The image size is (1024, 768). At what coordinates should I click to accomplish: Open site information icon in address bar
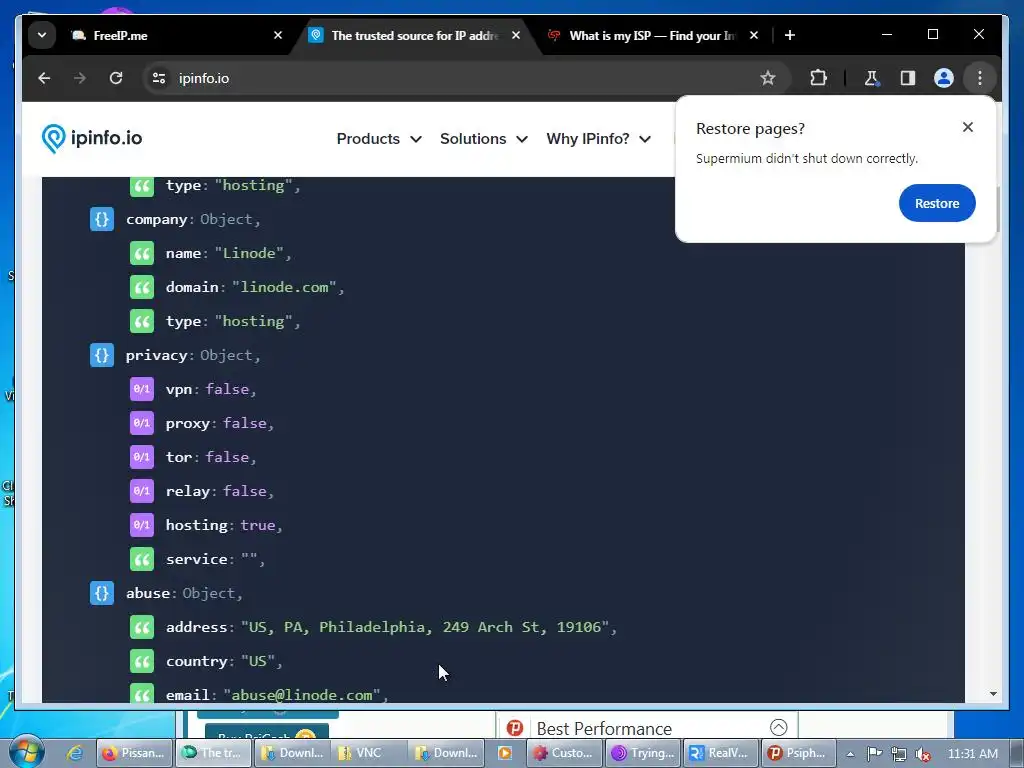159,78
